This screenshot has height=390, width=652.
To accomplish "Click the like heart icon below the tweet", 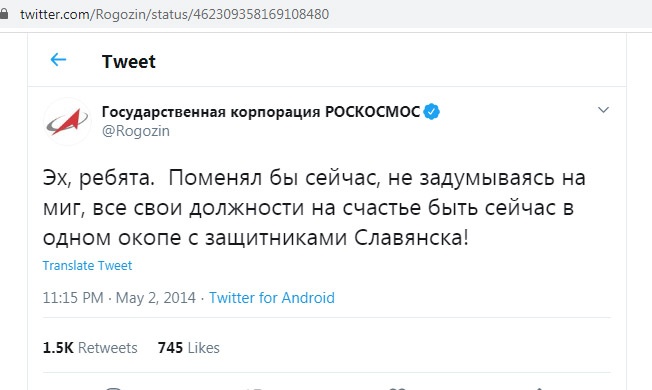I will (x=397, y=388).
